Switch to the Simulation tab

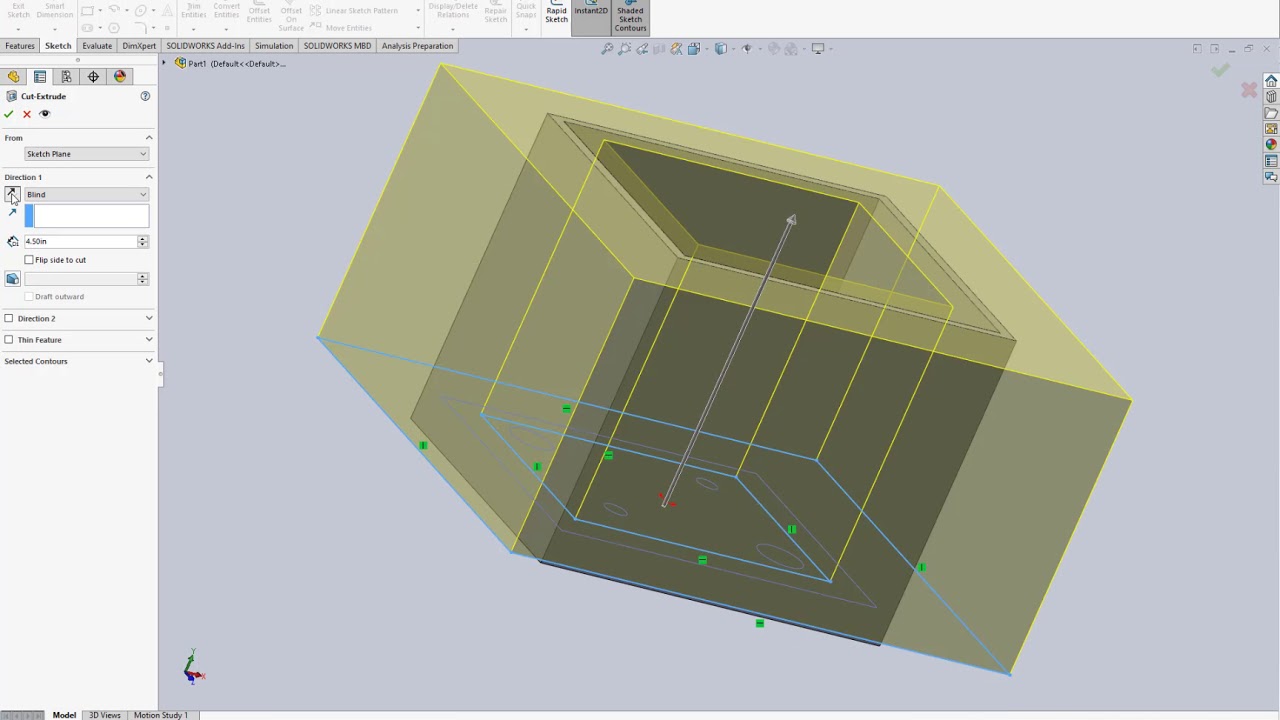pos(274,46)
